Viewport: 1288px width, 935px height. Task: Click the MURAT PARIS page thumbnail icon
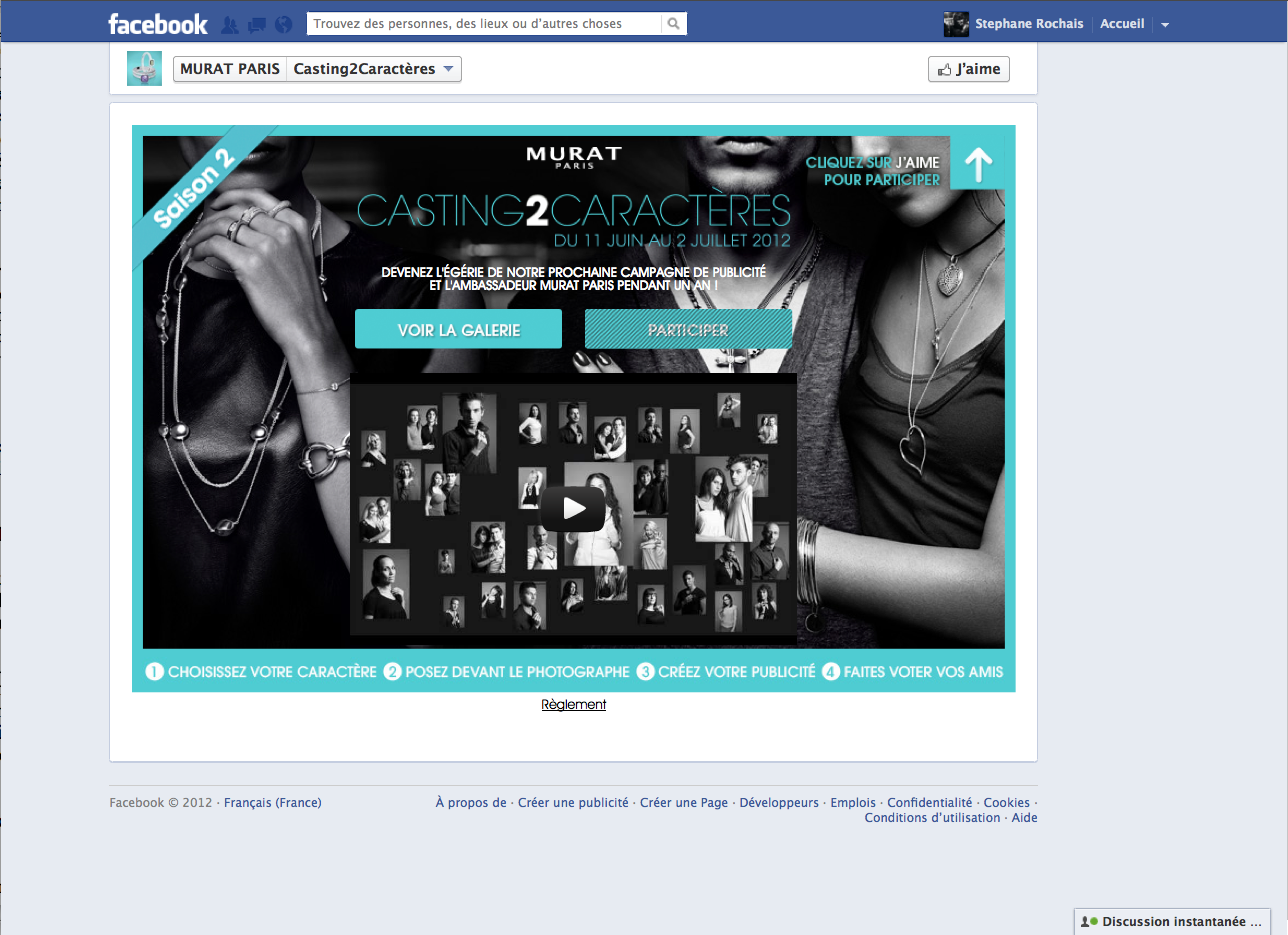144,69
